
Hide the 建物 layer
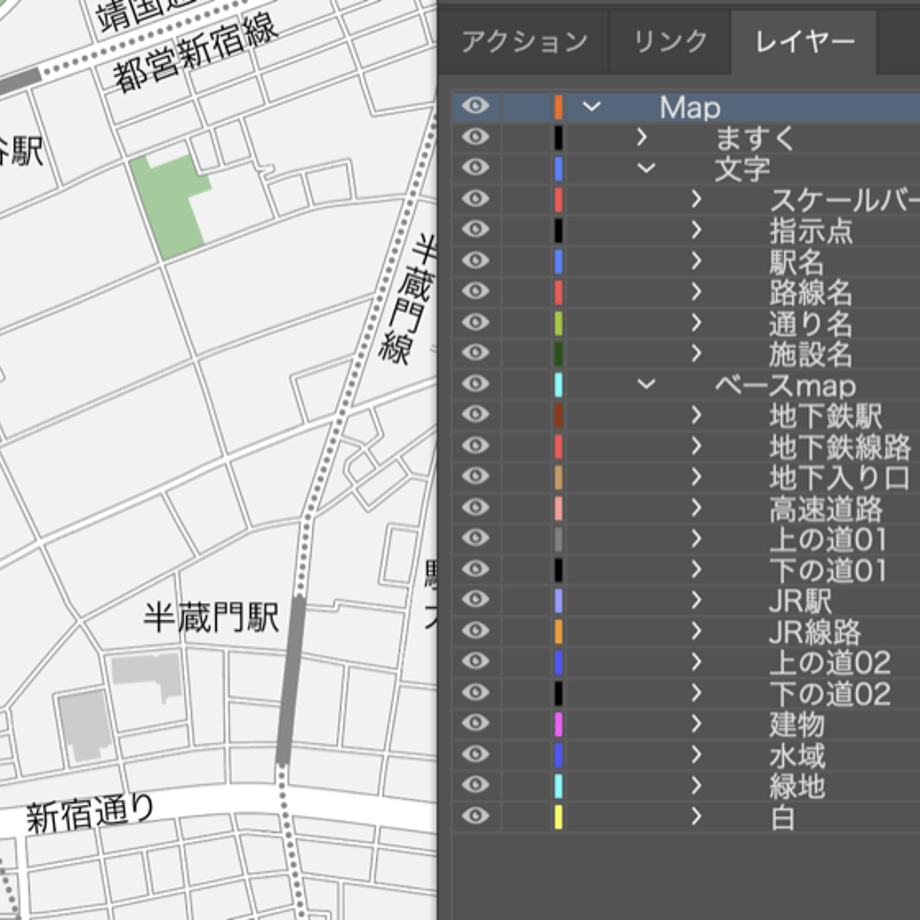click(475, 723)
